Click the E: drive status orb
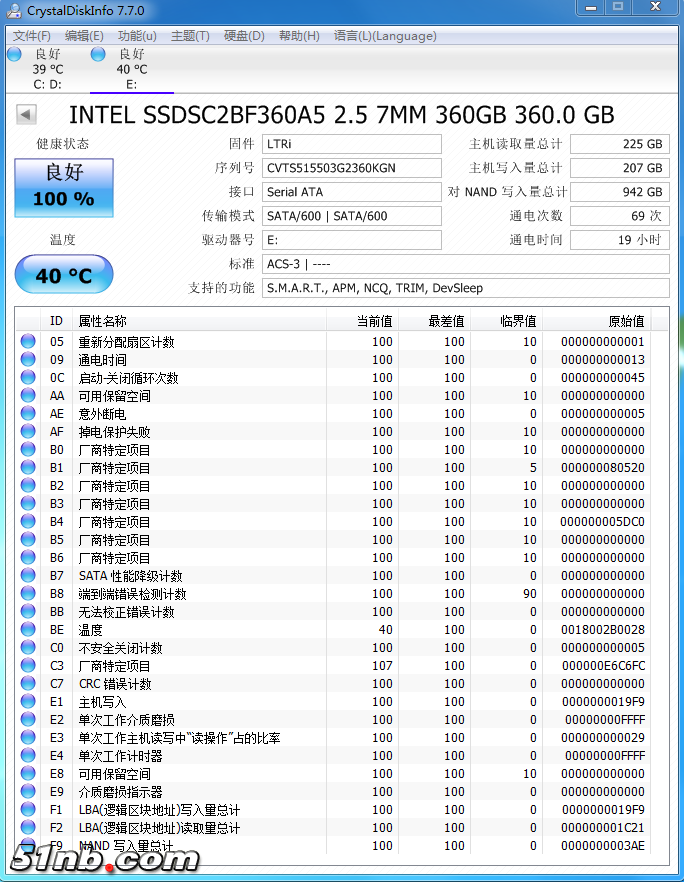This screenshot has height=882, width=684. (x=98, y=54)
